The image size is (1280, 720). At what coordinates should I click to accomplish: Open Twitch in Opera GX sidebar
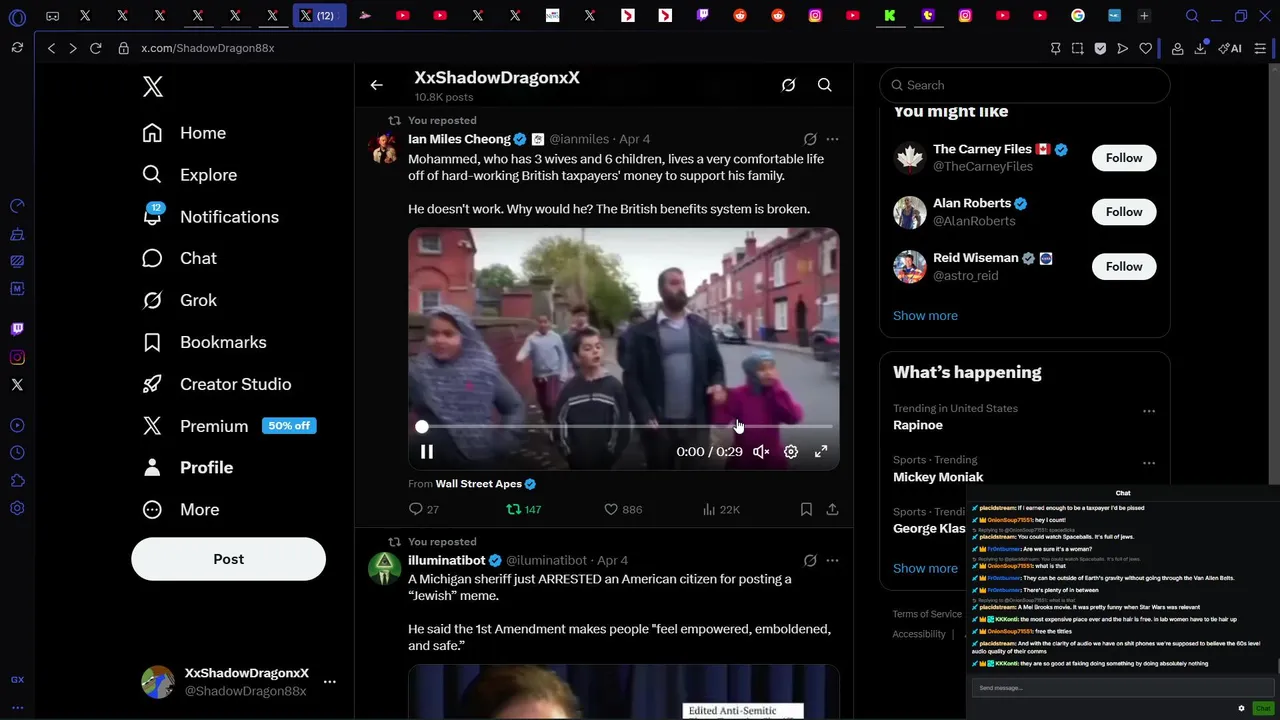(17, 329)
